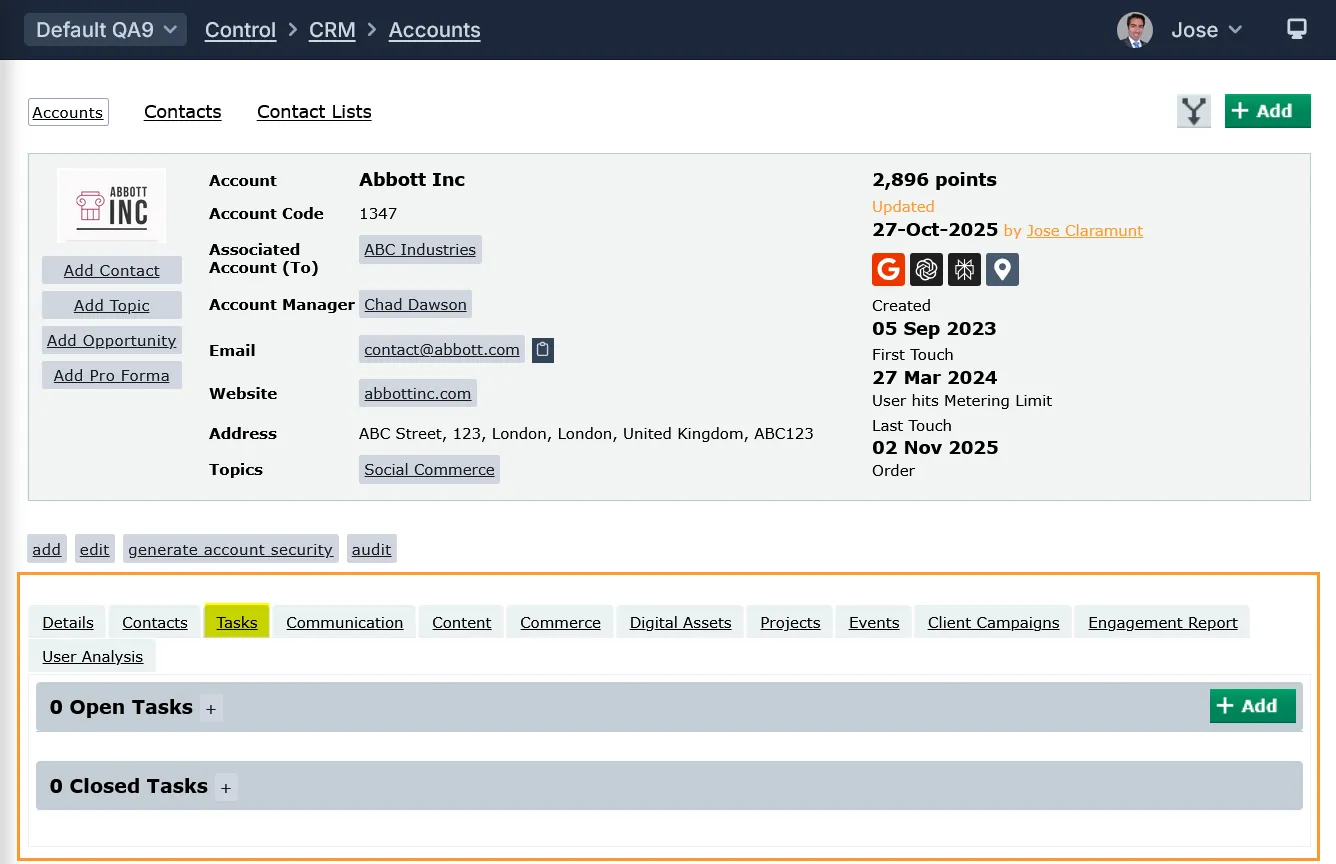The image size is (1336, 864).
Task: Click the Abbott Inc logo thumbnail
Action: click(x=112, y=205)
